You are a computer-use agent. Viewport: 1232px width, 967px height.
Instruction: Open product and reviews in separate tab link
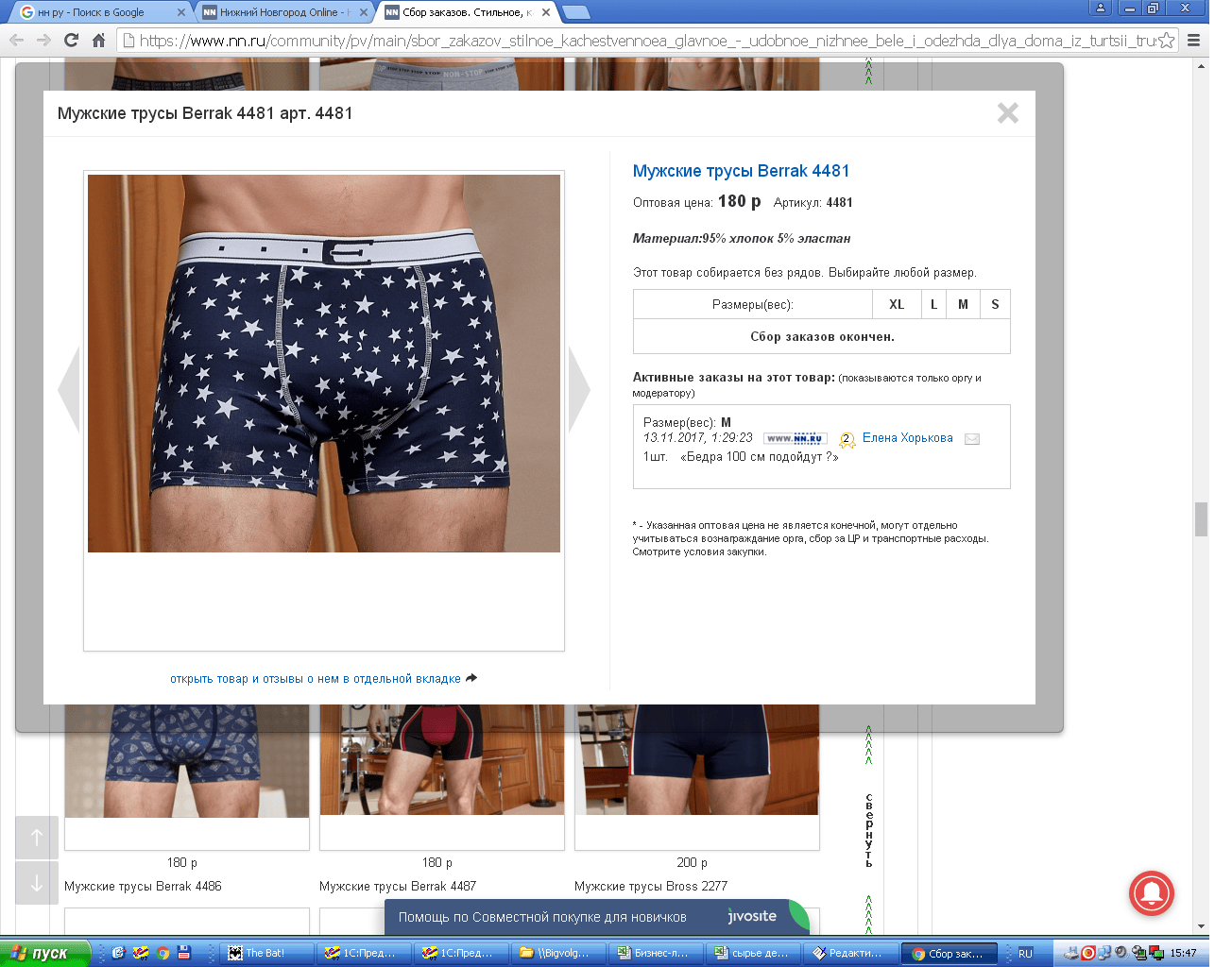[x=323, y=678]
